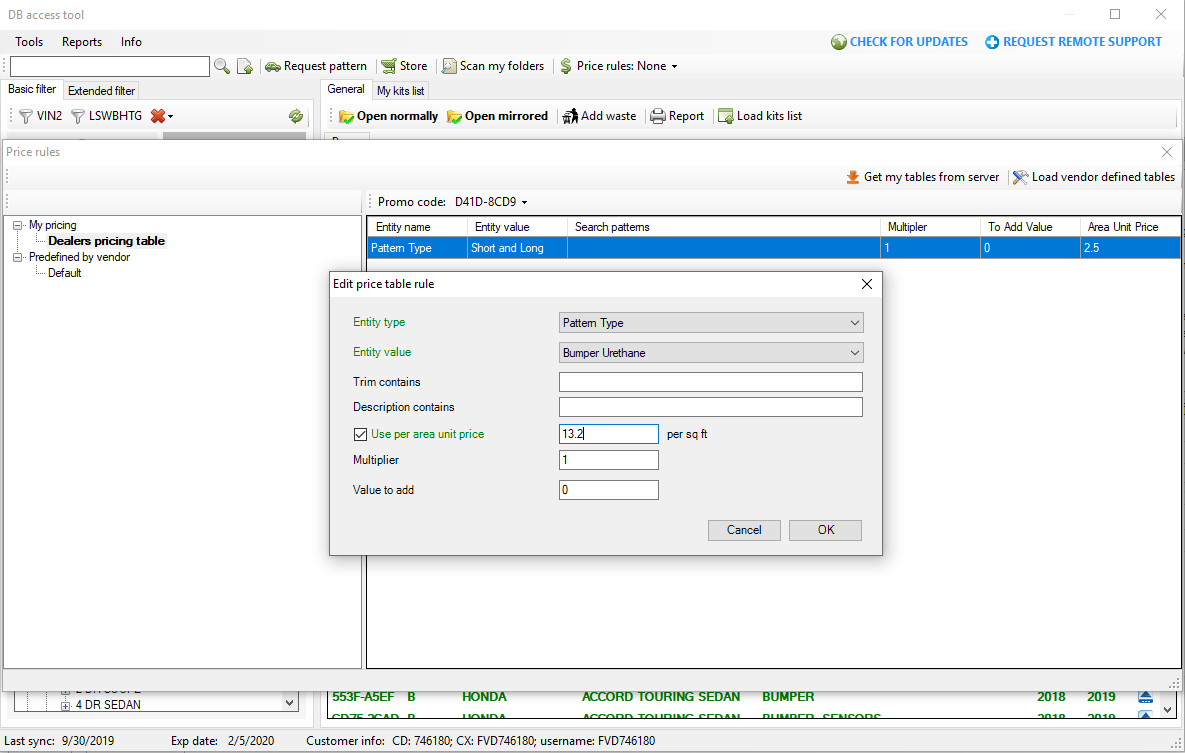
Task: Switch to the Extended filter tab
Action: pyautogui.click(x=101, y=91)
